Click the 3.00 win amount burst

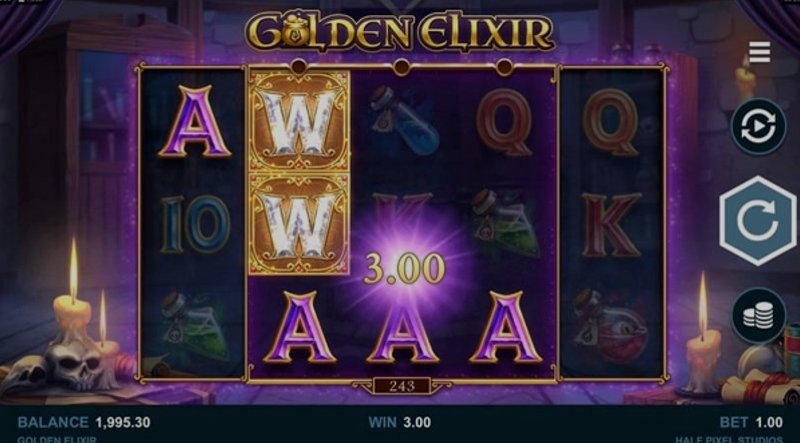pyautogui.click(x=404, y=269)
